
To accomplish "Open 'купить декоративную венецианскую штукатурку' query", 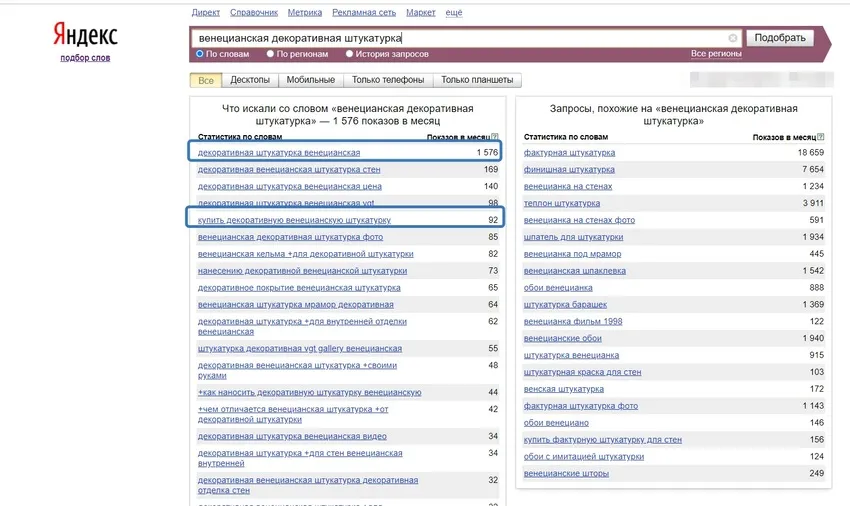I will point(294,220).
